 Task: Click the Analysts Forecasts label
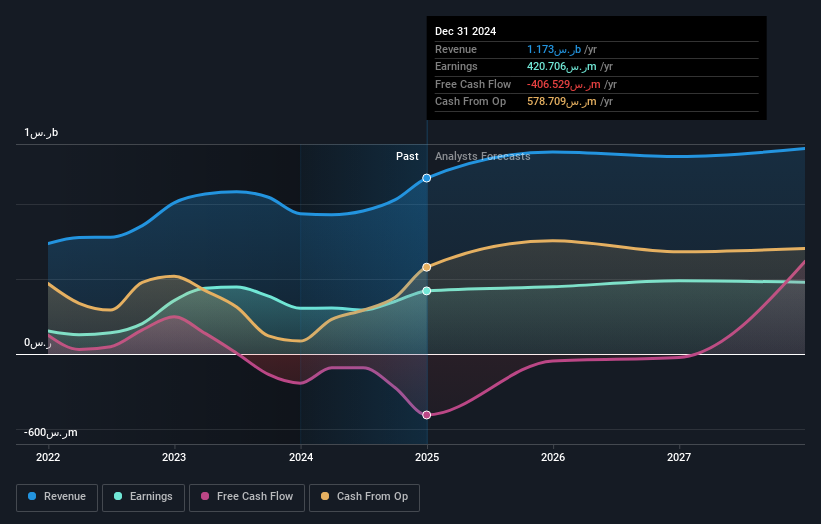(482, 156)
